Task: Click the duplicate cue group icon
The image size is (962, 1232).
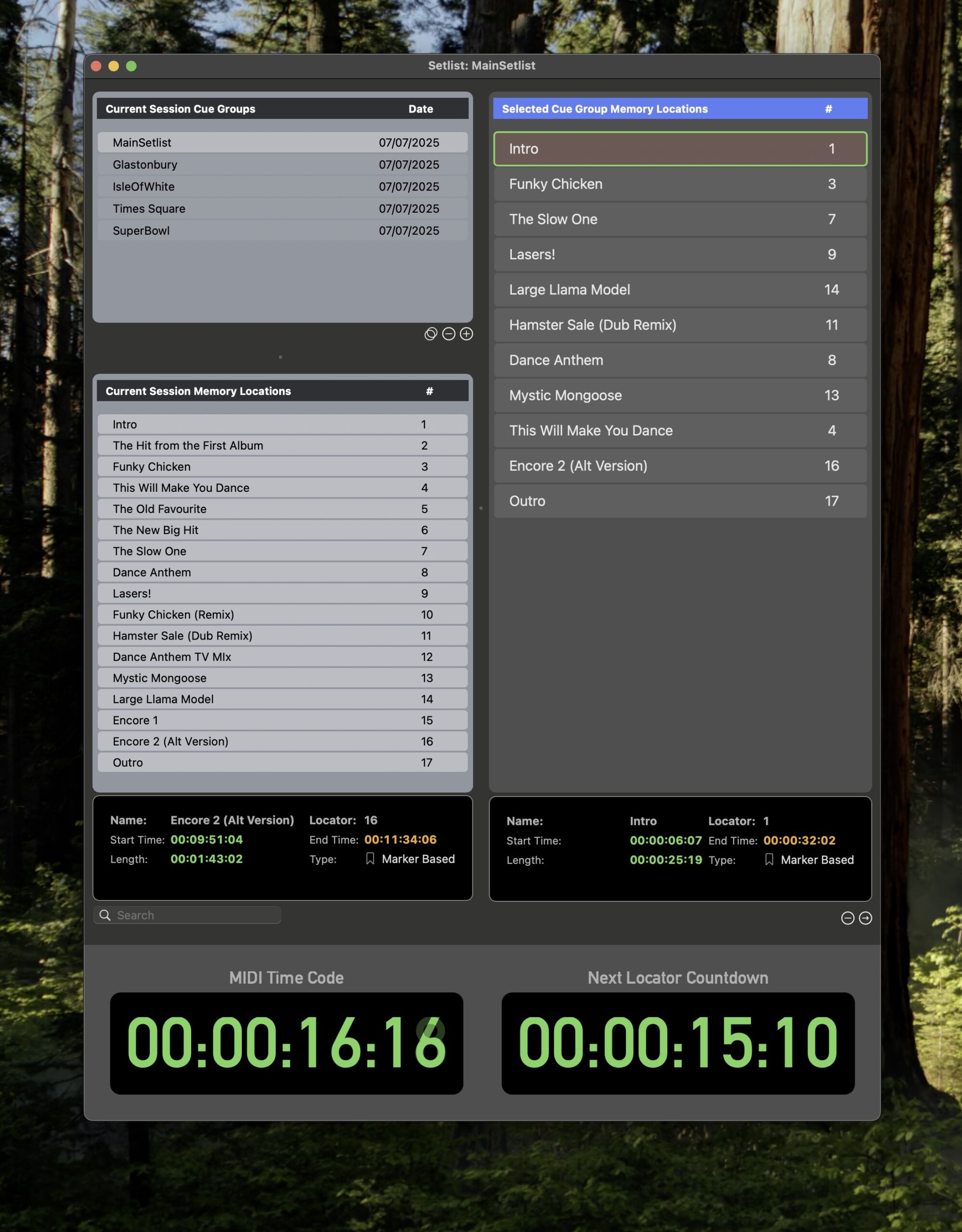Action: (x=430, y=334)
